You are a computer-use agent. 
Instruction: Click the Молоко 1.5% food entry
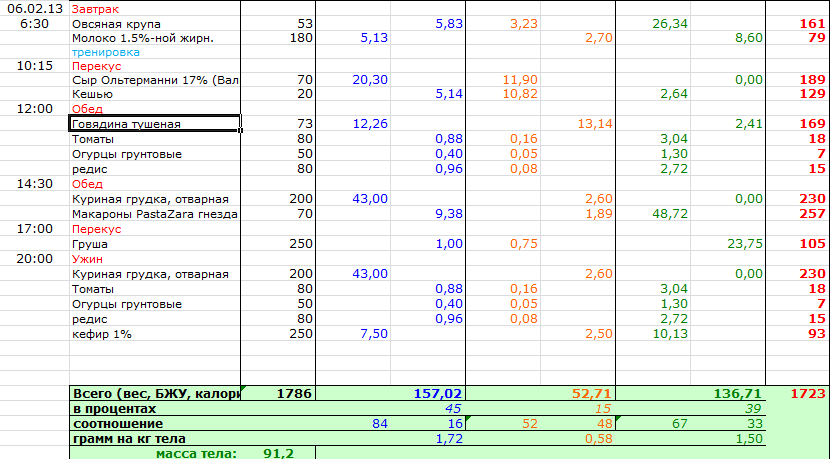[143, 38]
